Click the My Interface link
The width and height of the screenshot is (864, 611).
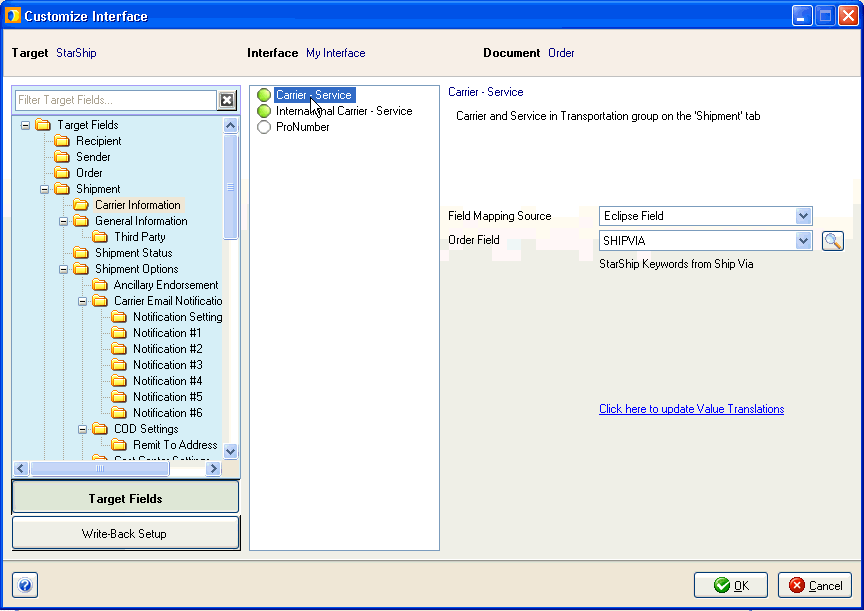point(336,53)
